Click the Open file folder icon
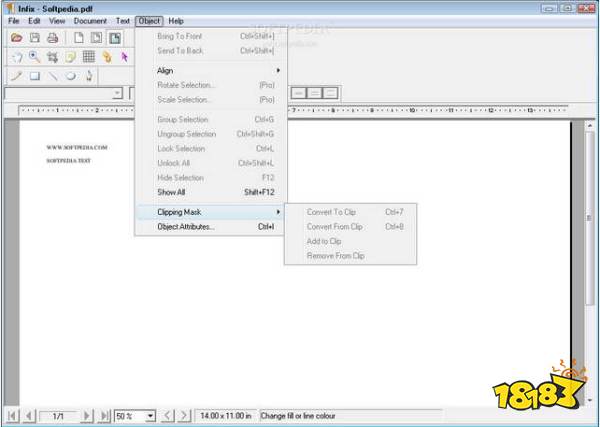The image size is (600, 427). coord(16,38)
